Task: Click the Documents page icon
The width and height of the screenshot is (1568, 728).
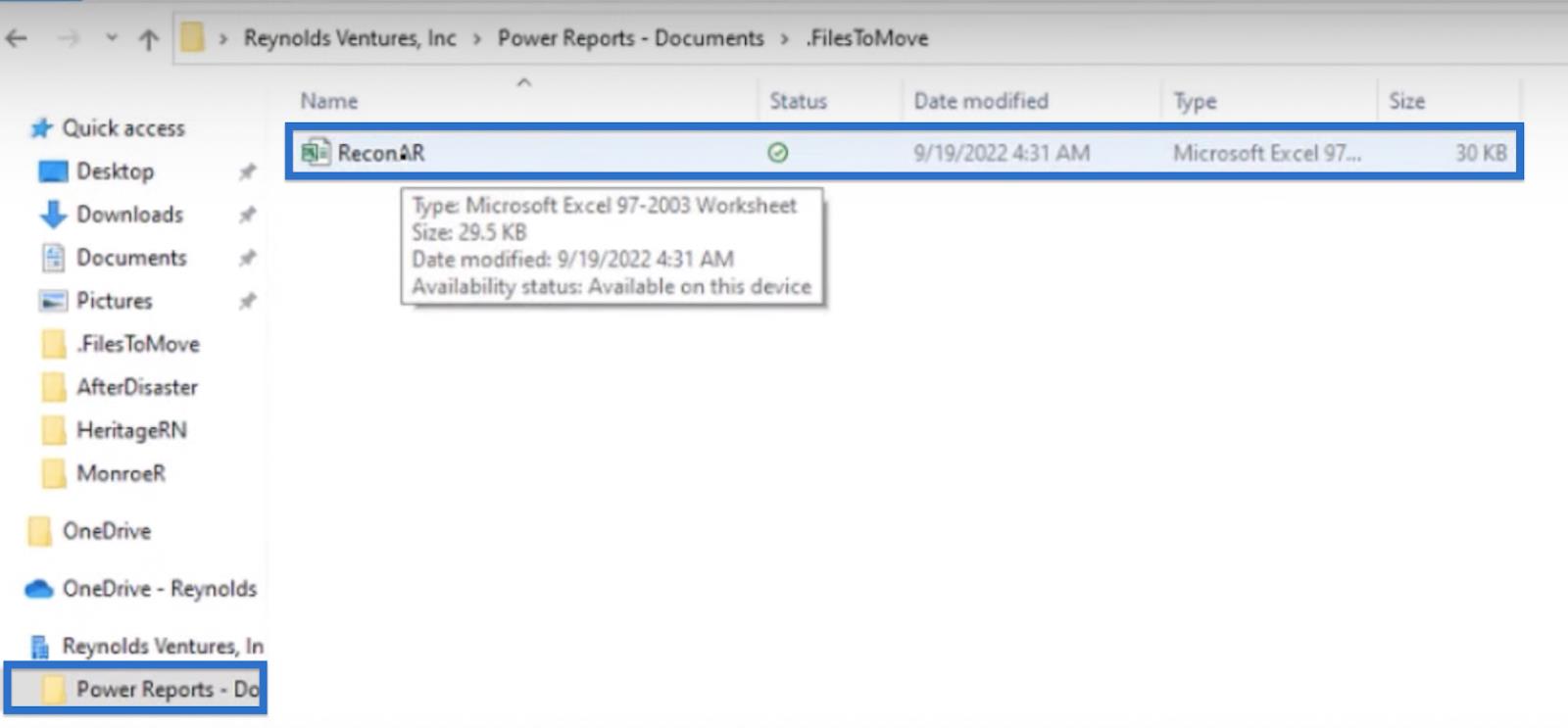Action: point(53,258)
